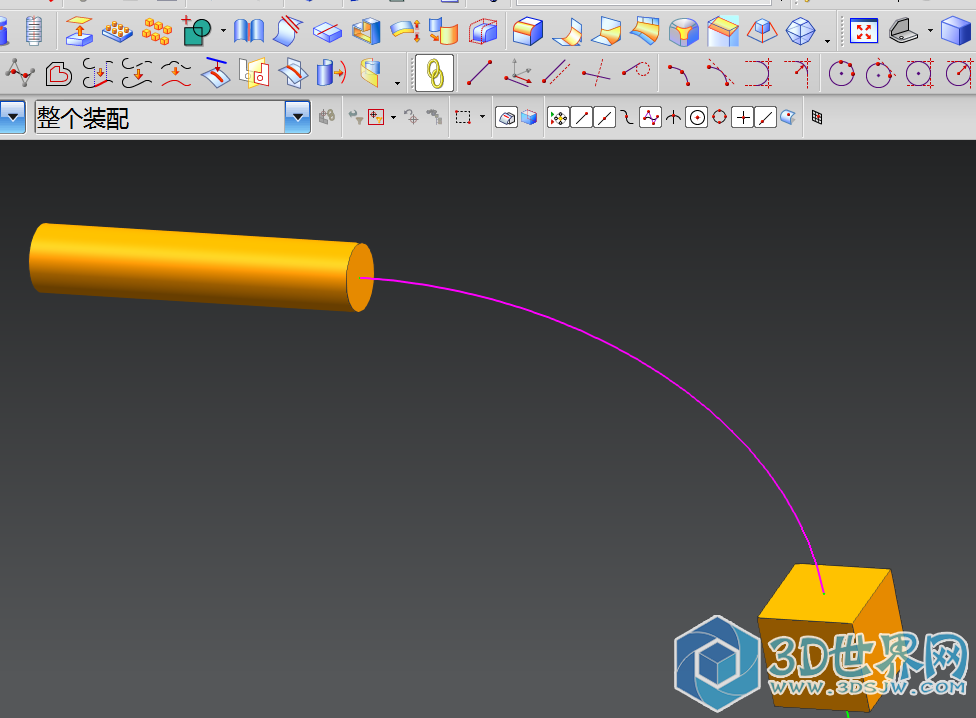Click the selection filter funnel reset icon
The width and height of the screenshot is (976, 718).
(x=355, y=117)
